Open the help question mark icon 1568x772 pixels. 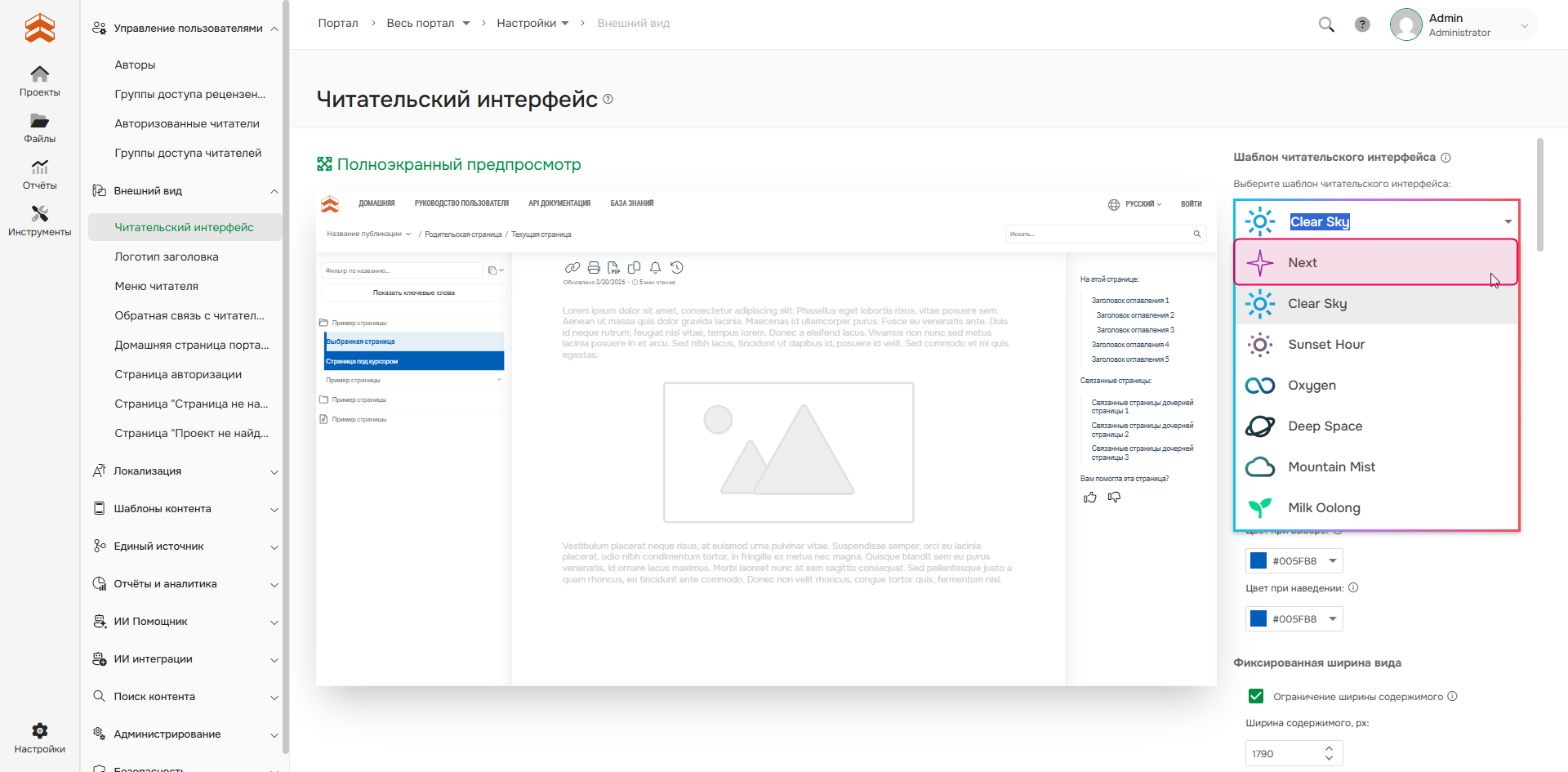coord(1362,25)
